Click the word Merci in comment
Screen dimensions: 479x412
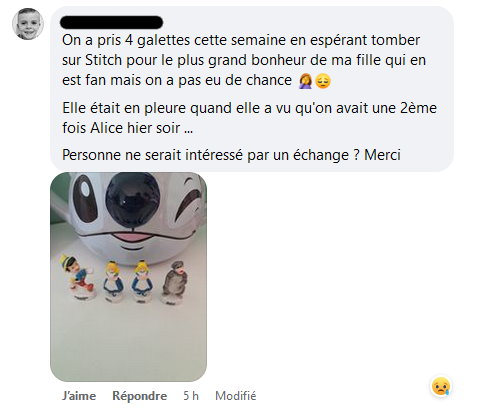[x=382, y=155]
